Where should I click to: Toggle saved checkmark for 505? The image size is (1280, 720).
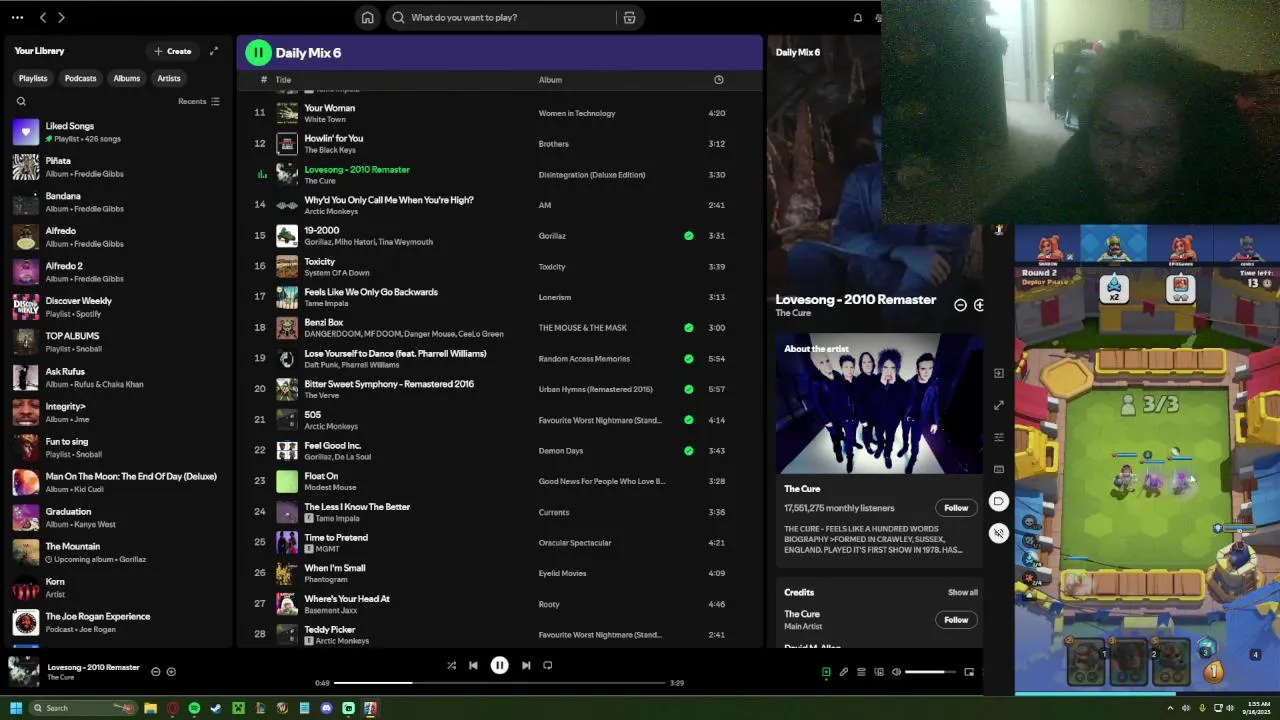click(688, 420)
